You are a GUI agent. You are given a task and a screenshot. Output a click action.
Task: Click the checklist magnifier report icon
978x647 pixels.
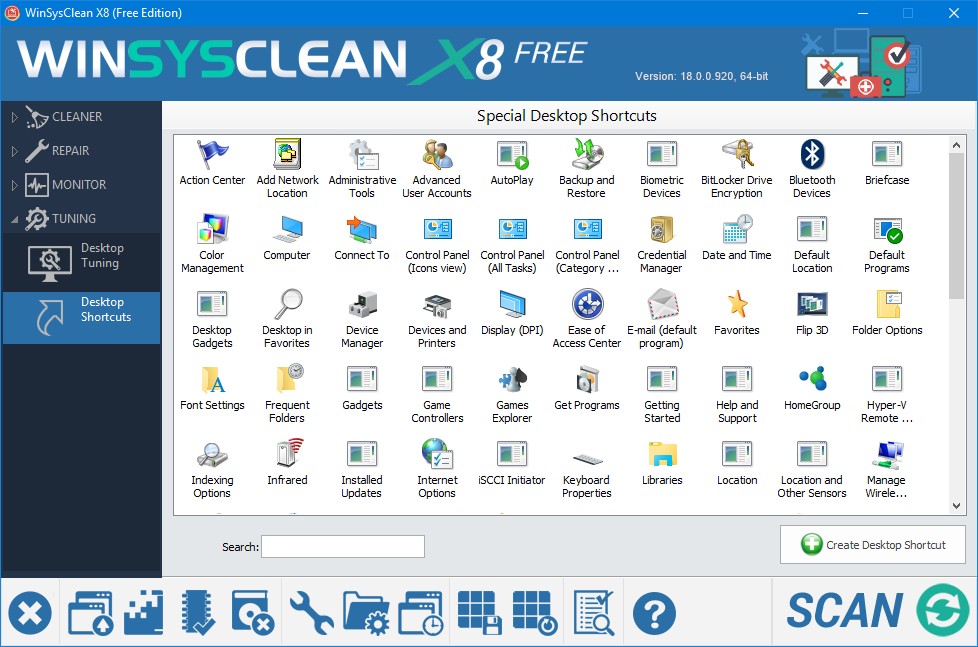pos(594,613)
